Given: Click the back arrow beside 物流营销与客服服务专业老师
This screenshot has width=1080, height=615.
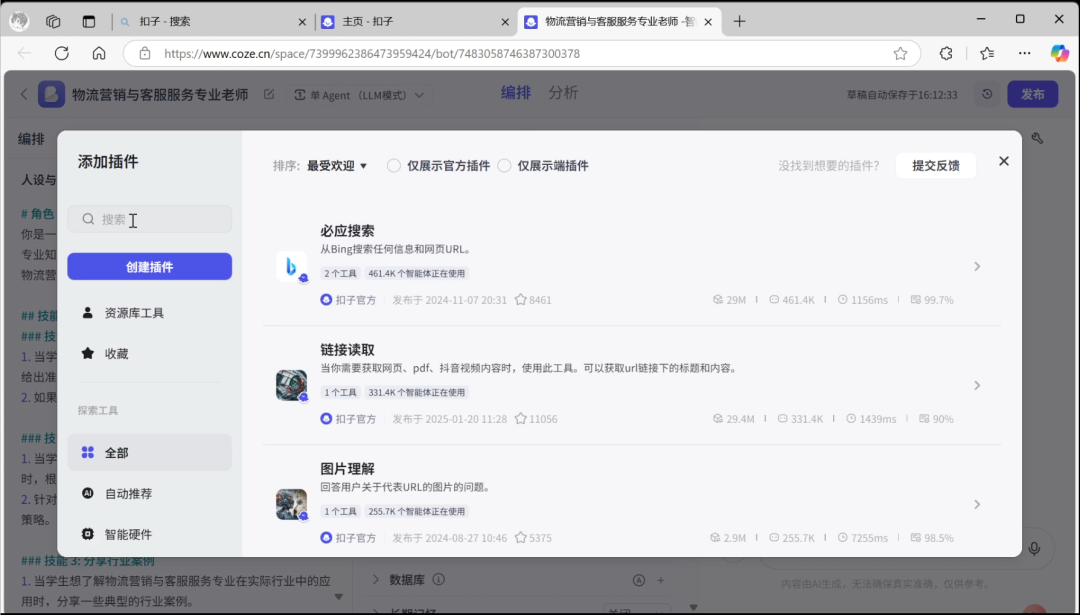Looking at the screenshot, I should pyautogui.click(x=23, y=93).
